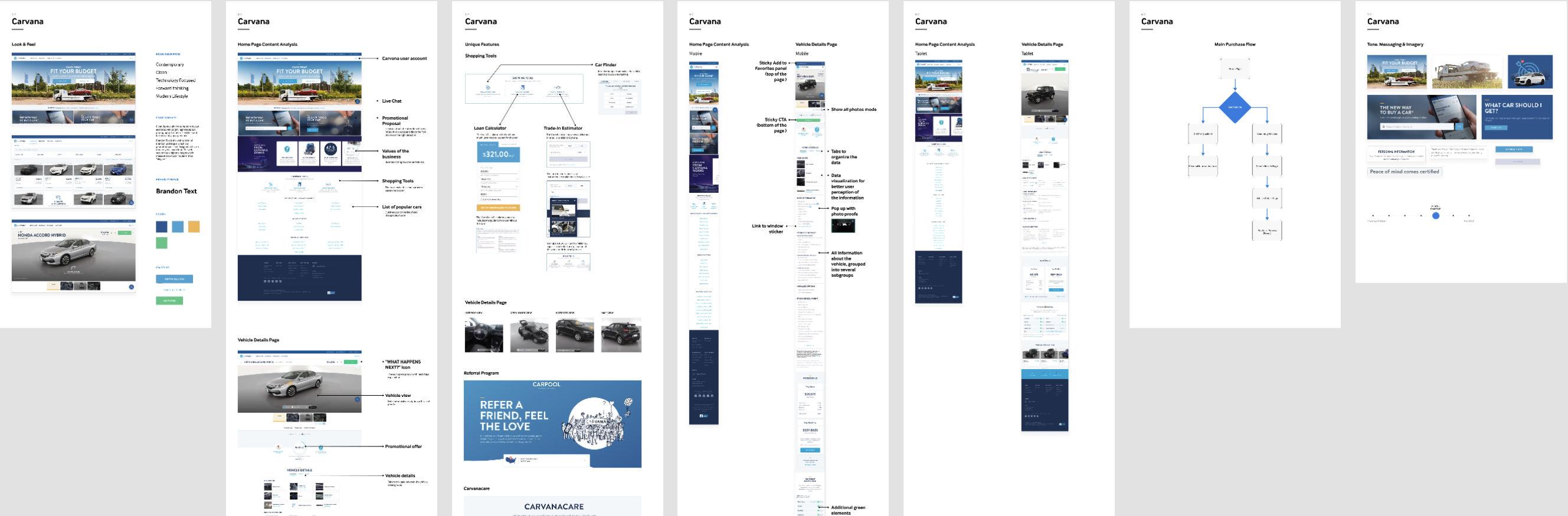Click the $321.00 loan payment box

click(x=498, y=155)
